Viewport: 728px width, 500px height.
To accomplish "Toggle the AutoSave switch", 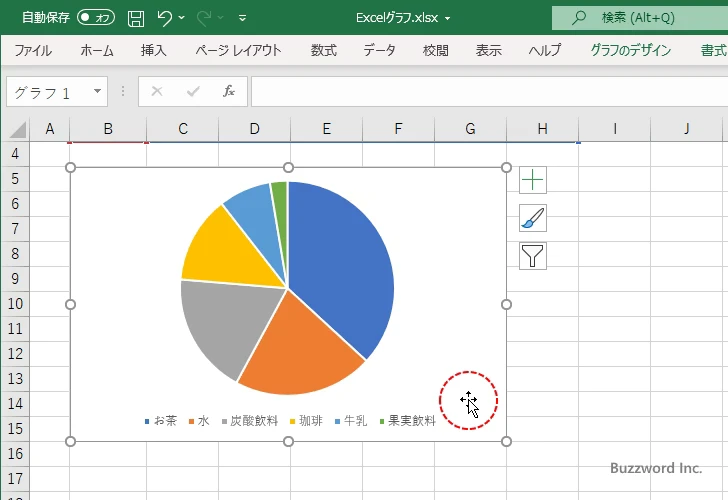I will (96, 18).
